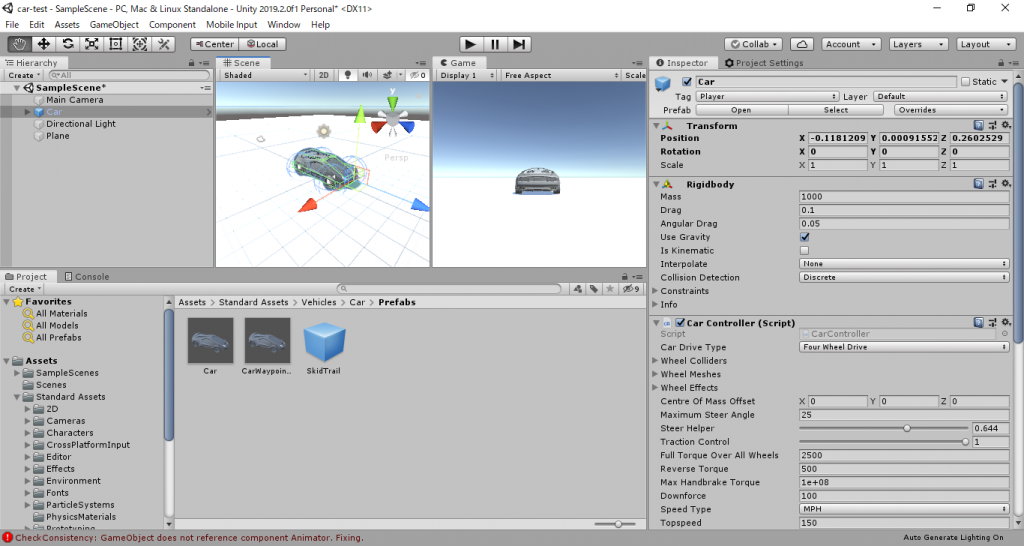Toggle favorites star in Project search

click(609, 289)
